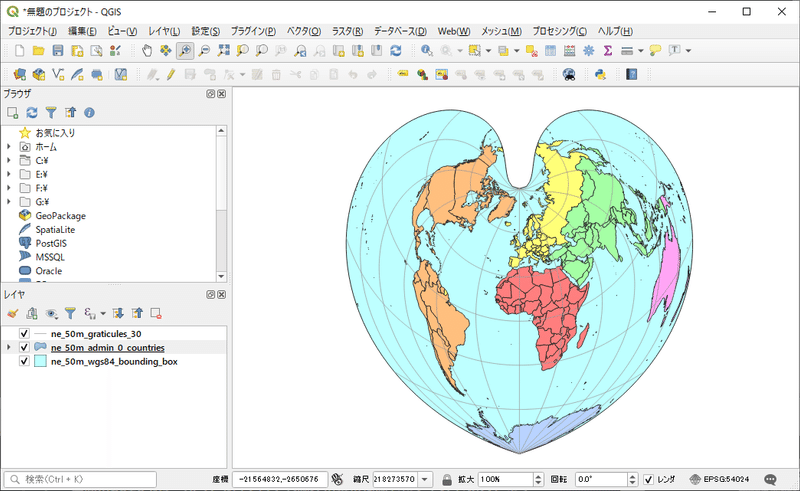Screen dimensions: 800x491
Task: Save the project with the floppy disk icon
Action: [x=58, y=51]
